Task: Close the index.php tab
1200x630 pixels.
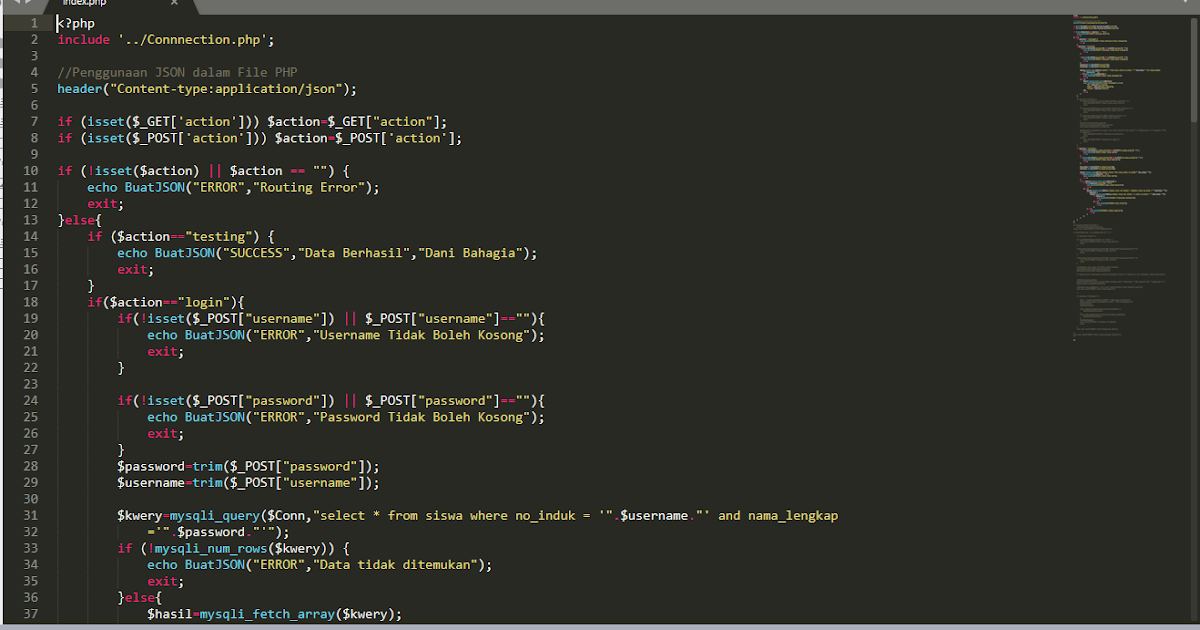Action: (173, 3)
